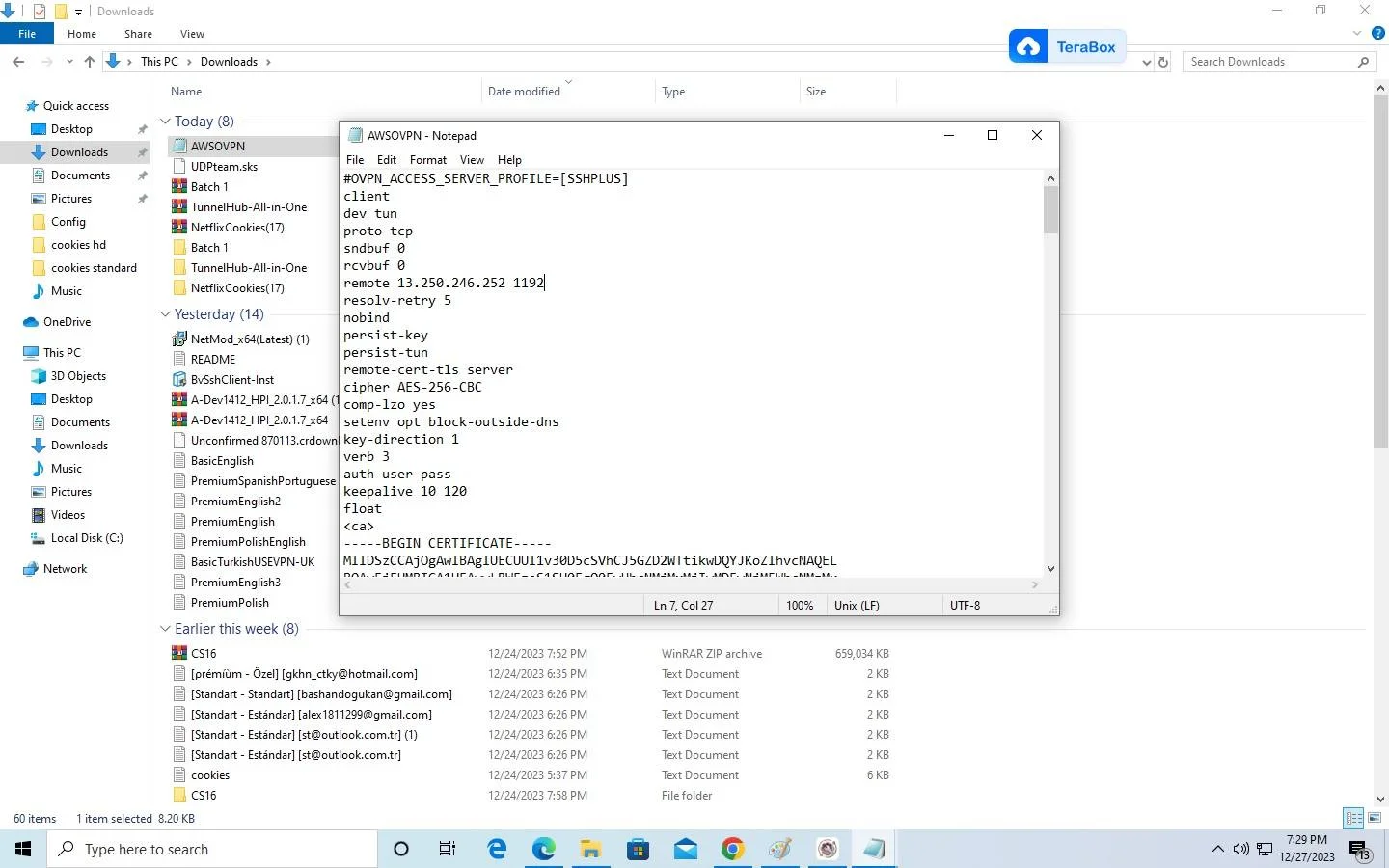The image size is (1389, 868).
Task: Click the Explorer file list scroll-down arrow
Action: (x=1380, y=799)
